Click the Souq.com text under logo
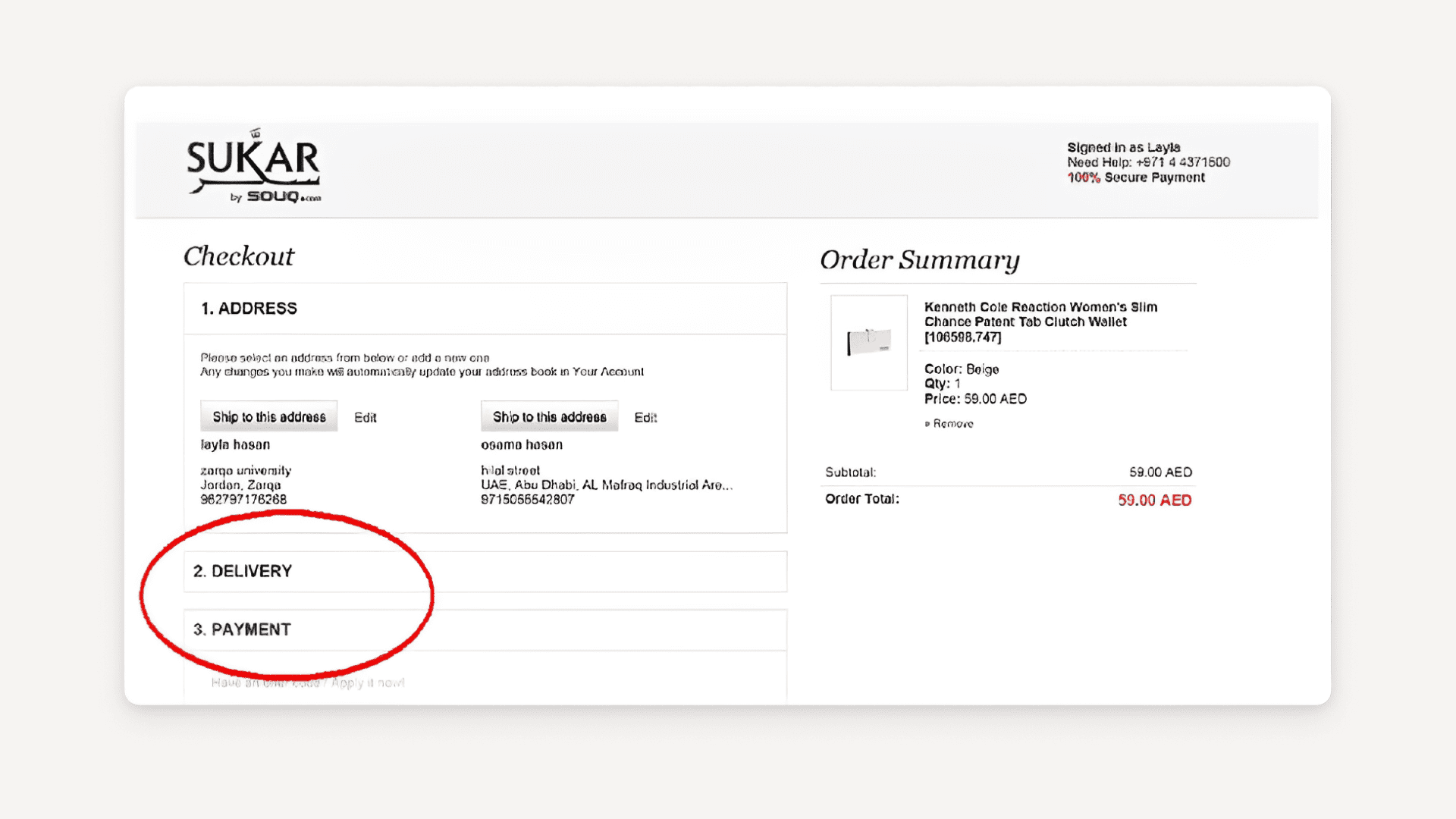This screenshot has height=819, width=1456. click(284, 197)
